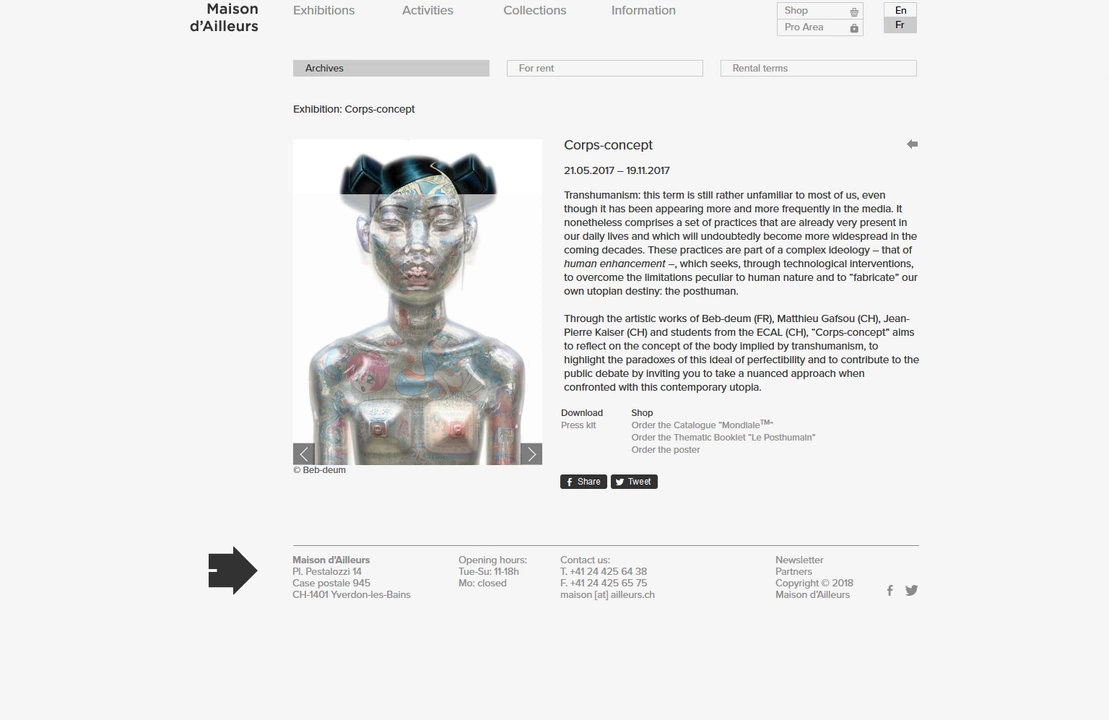Open Twitter page from footer icon
The width and height of the screenshot is (1109, 720).
point(911,590)
